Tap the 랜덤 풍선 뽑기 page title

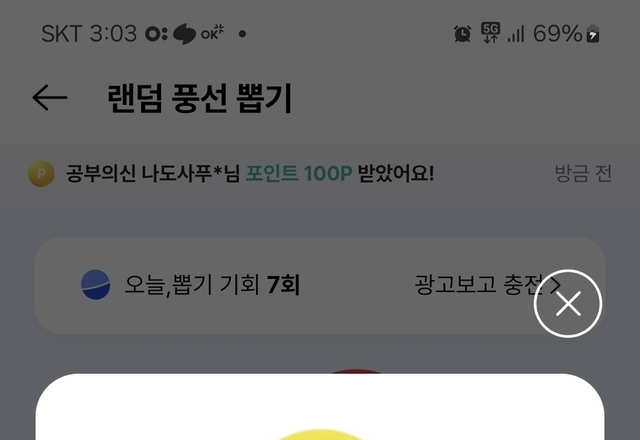point(200,98)
